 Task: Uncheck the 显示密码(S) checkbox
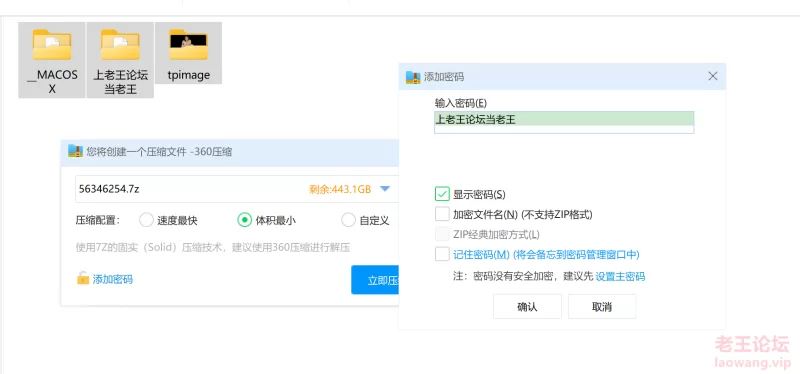(442, 194)
